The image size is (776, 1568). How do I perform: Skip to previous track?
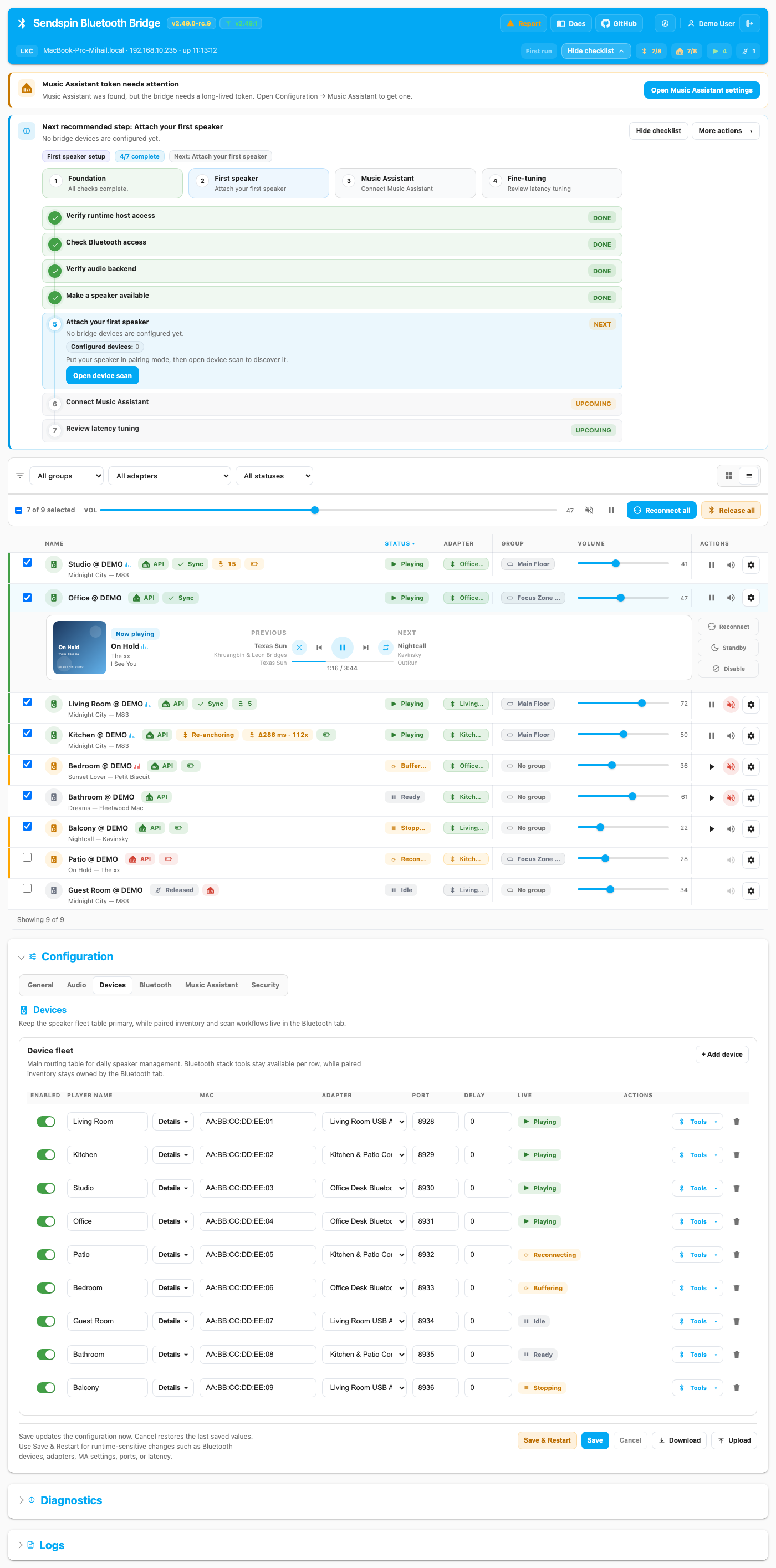coord(319,648)
